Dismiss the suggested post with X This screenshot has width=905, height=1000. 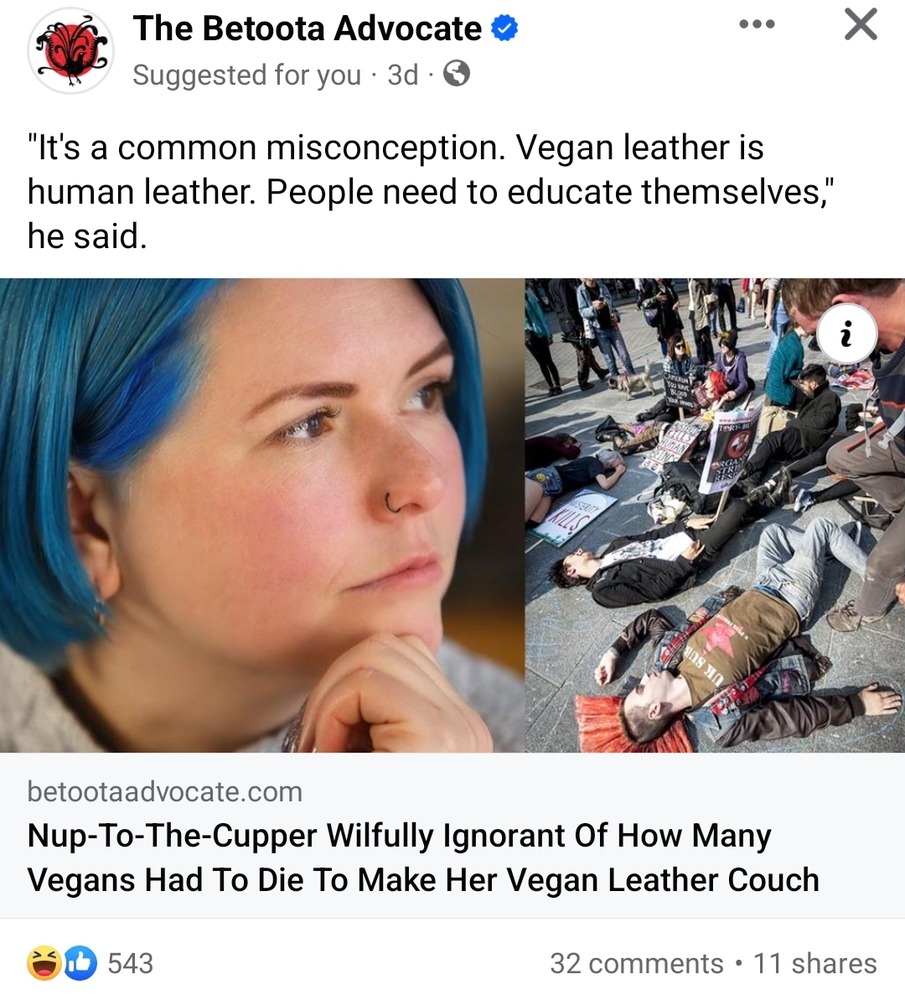click(x=860, y=25)
